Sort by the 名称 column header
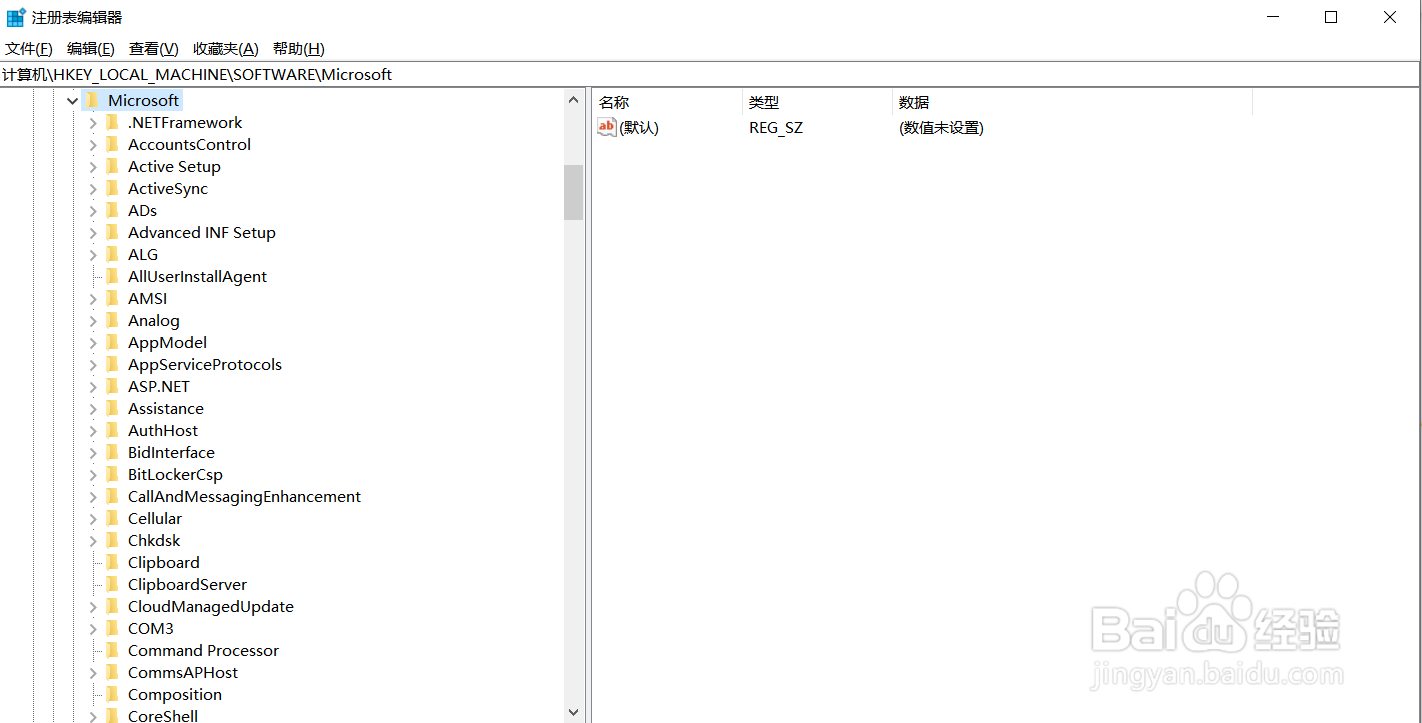This screenshot has height=723, width=1422. coord(667,102)
